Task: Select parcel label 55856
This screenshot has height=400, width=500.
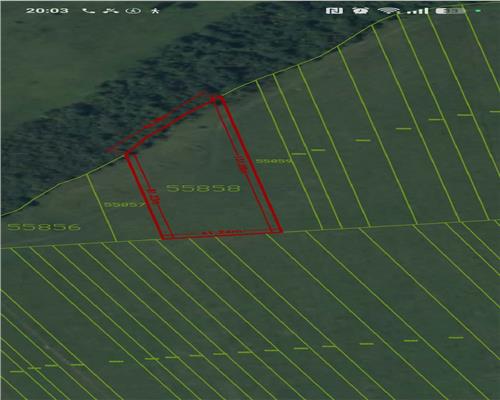Action: (x=44, y=227)
